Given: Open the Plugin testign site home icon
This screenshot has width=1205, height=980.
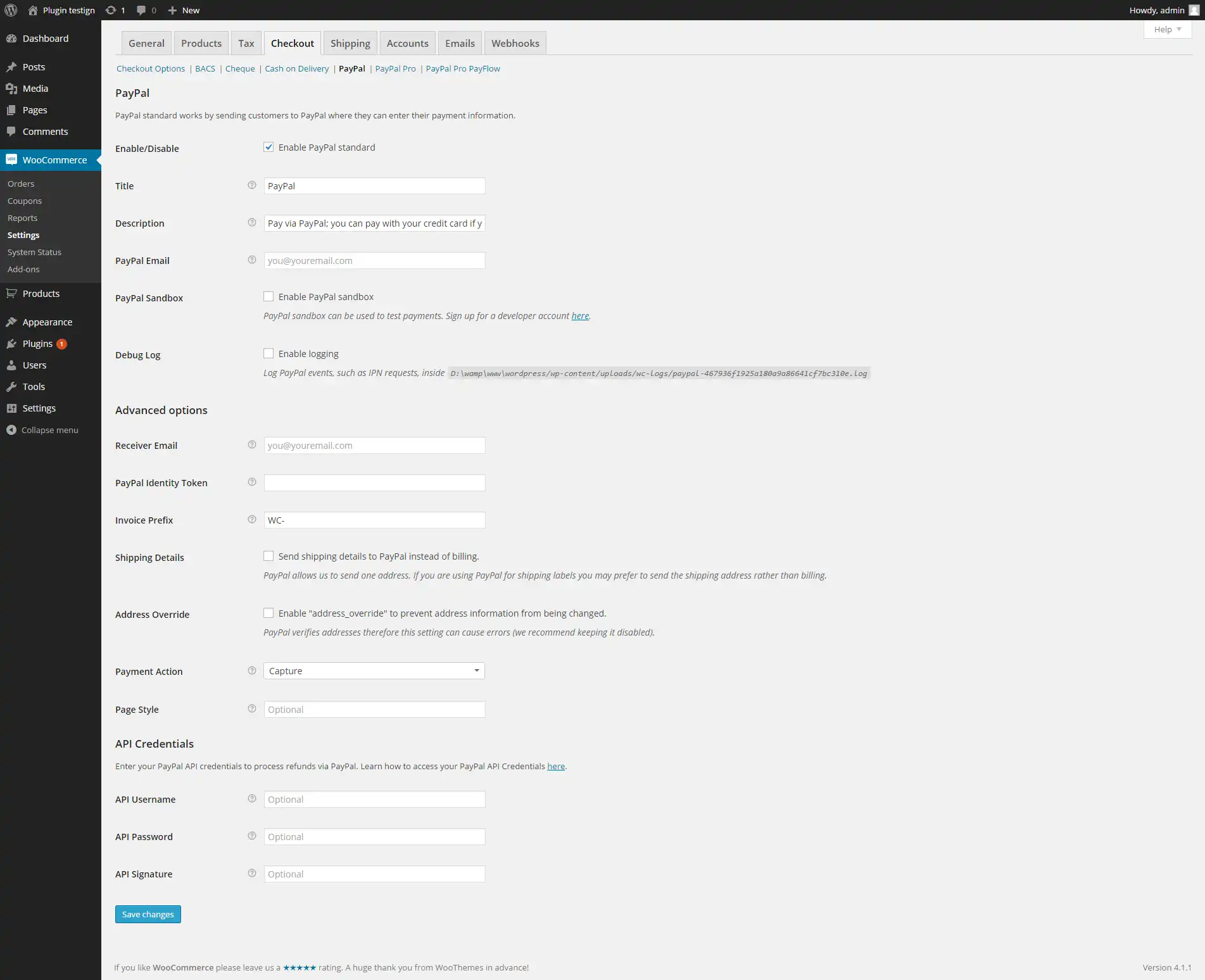Looking at the screenshot, I should pos(33,10).
